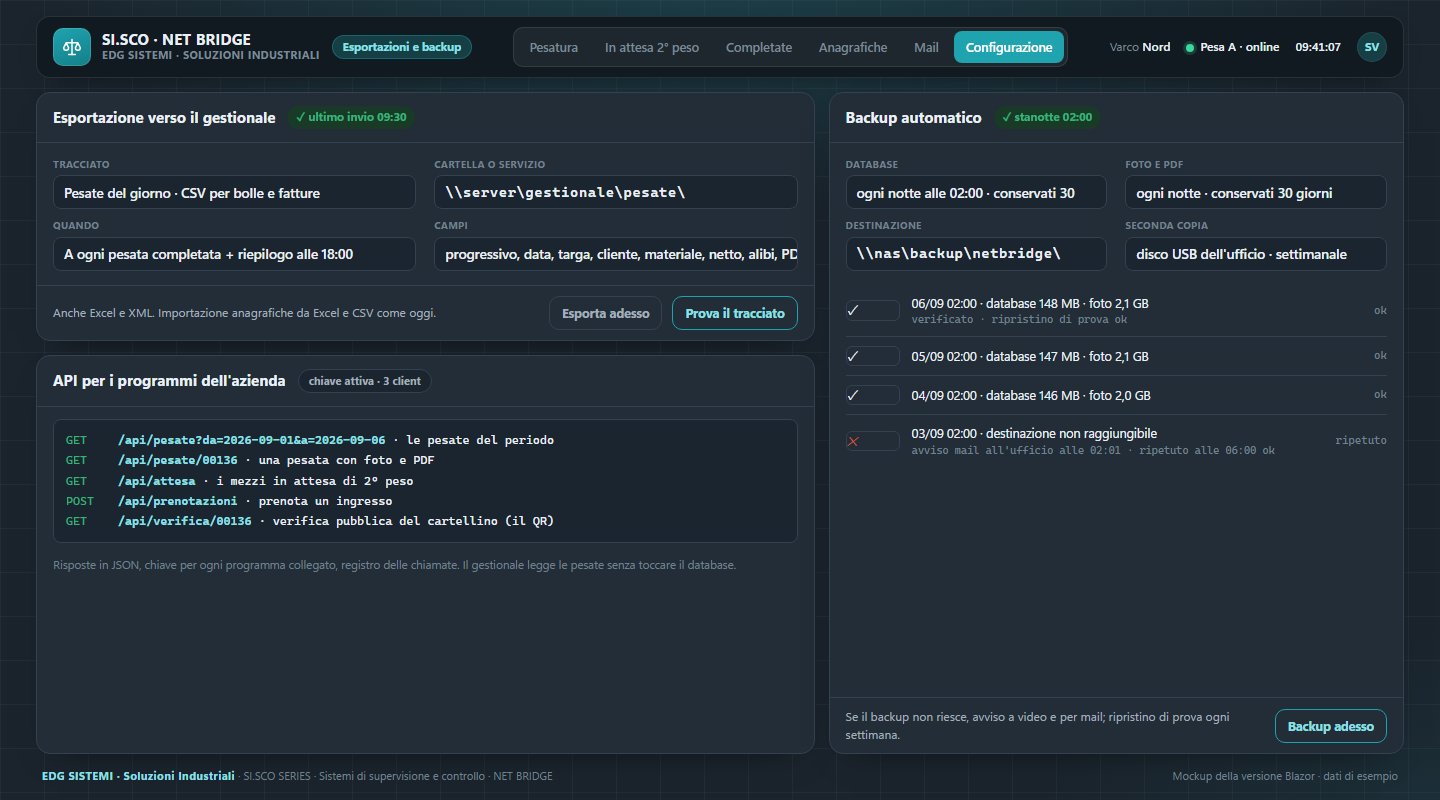Click the 'SI.SCO · NET BRIDGE' title
Screen dimensions: 1440x800
(176, 40)
